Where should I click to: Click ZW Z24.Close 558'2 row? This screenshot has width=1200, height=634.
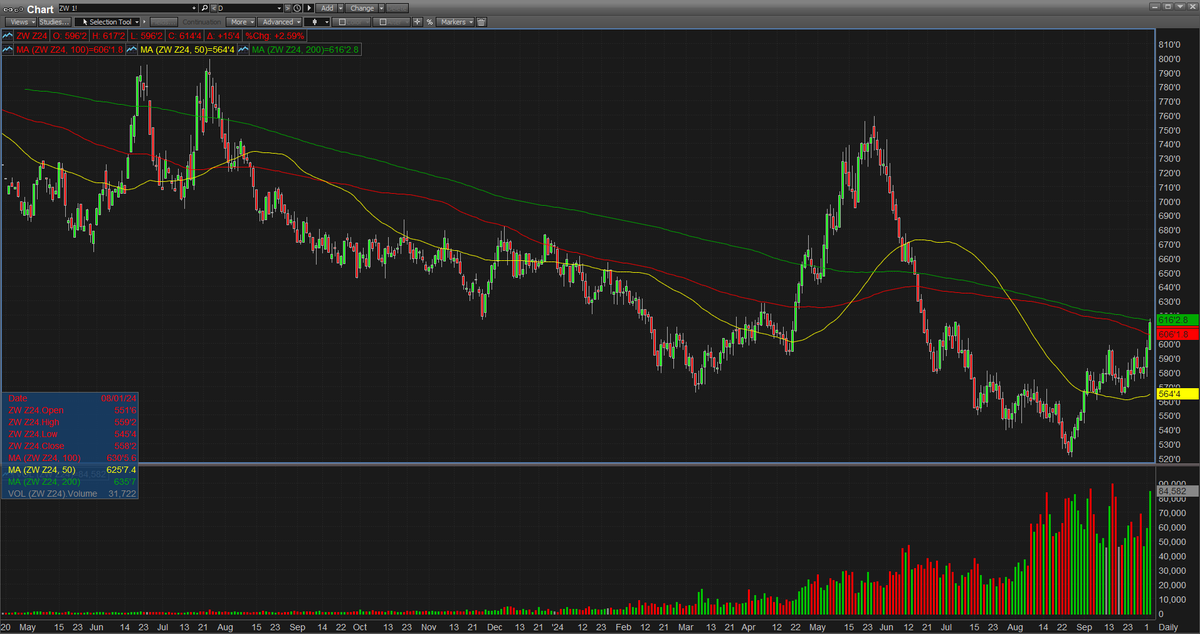[x=70, y=444]
